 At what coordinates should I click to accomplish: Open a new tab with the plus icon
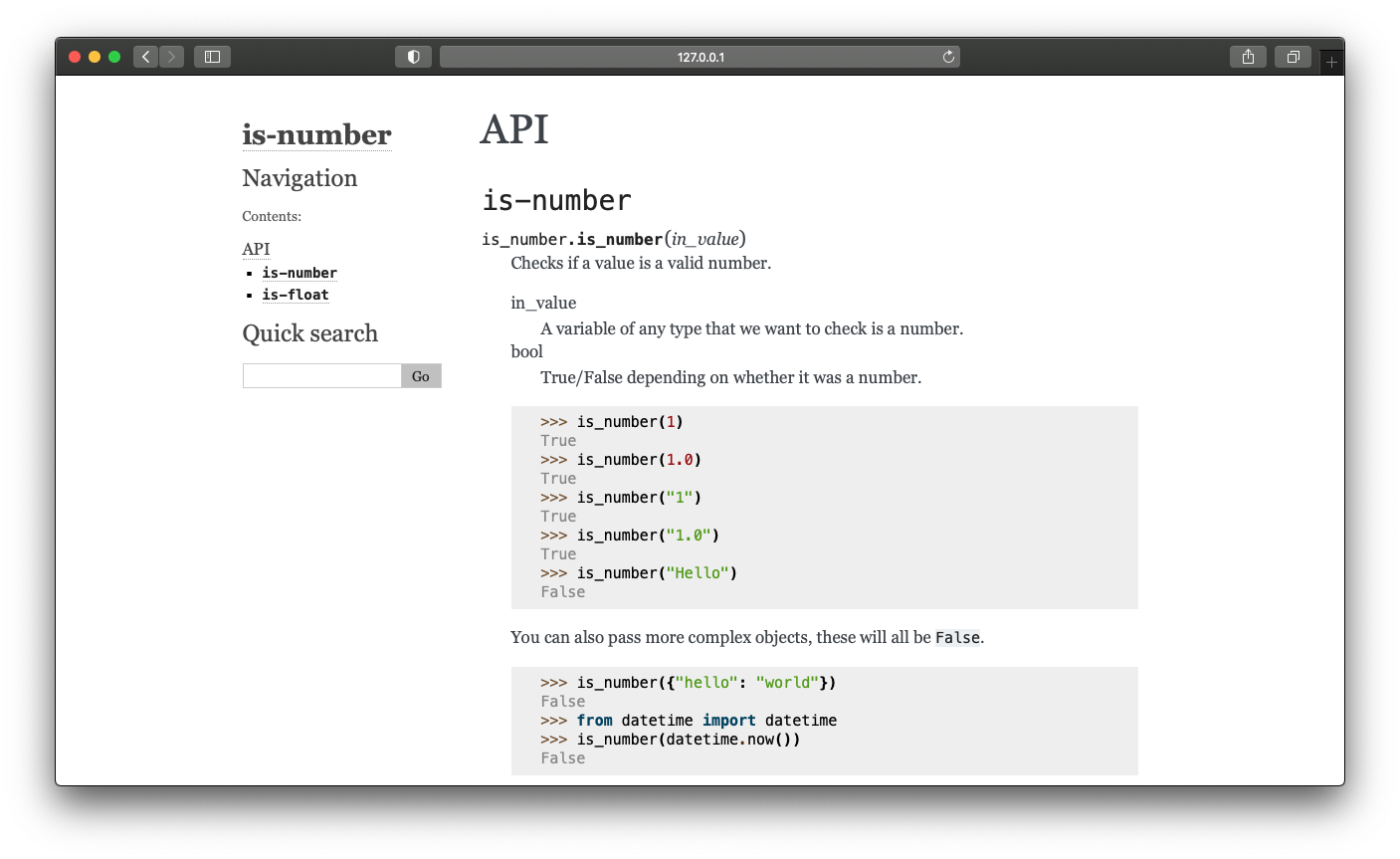point(1331,61)
